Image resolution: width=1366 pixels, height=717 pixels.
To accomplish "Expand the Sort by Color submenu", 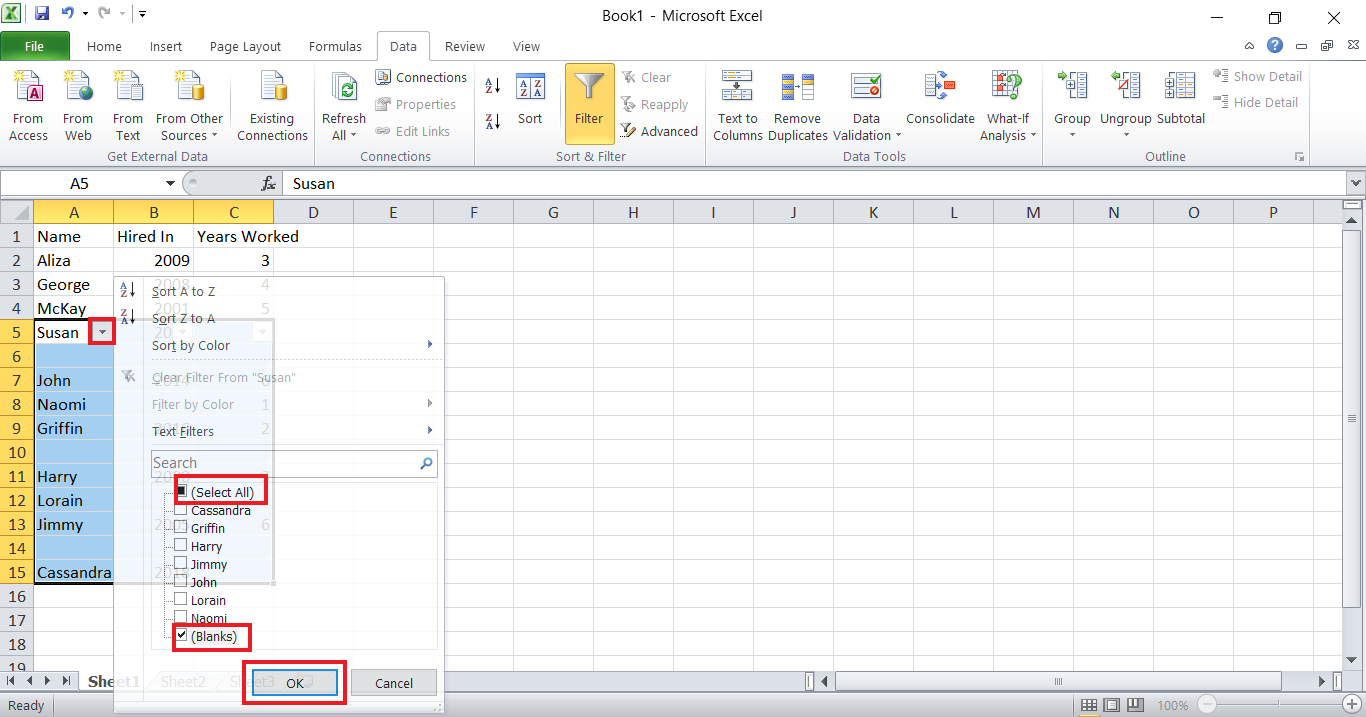I will tap(191, 345).
